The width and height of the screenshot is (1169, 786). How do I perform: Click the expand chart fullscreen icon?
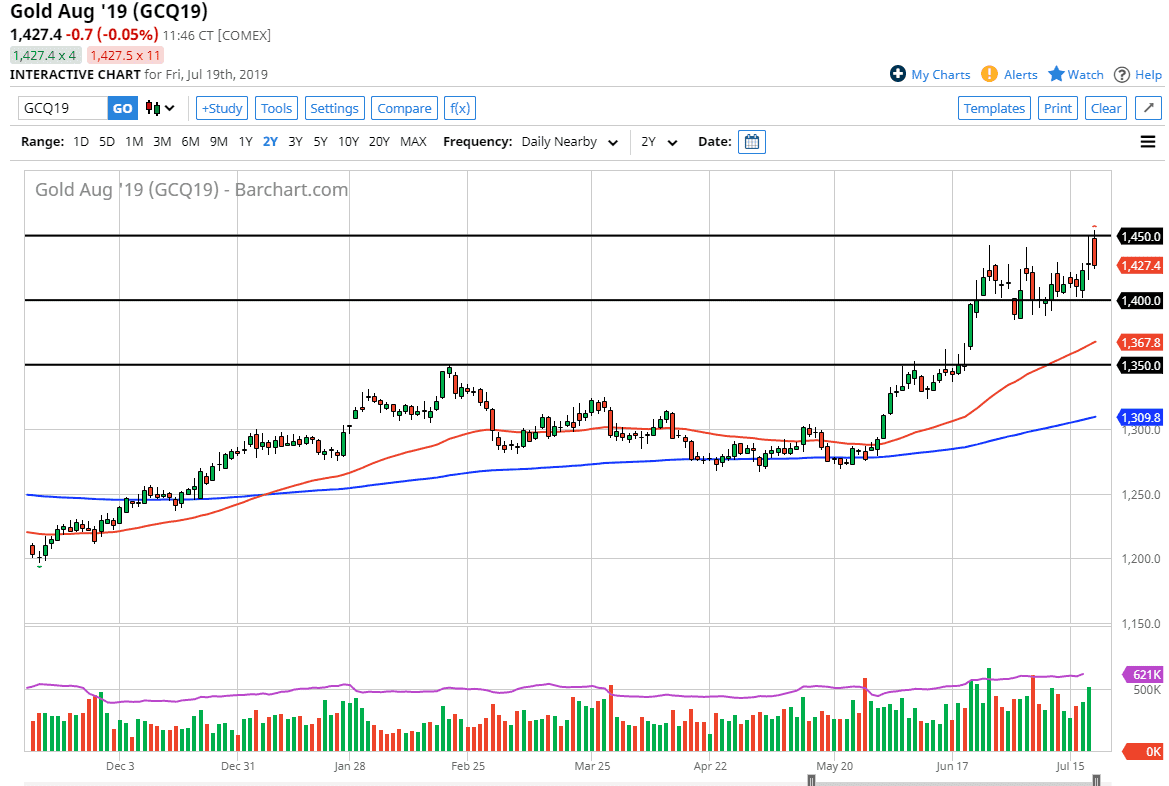[x=1149, y=108]
